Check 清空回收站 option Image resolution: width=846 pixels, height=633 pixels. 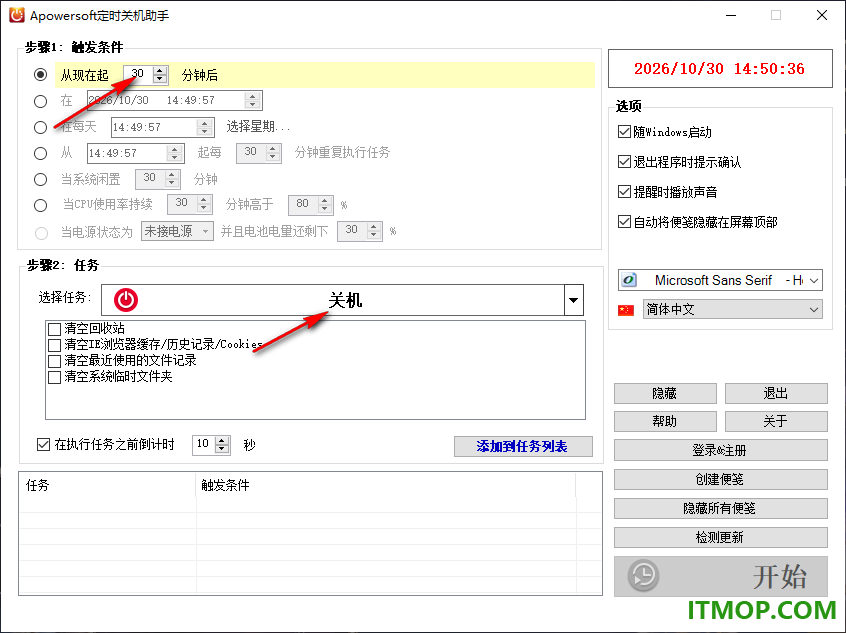point(54,329)
